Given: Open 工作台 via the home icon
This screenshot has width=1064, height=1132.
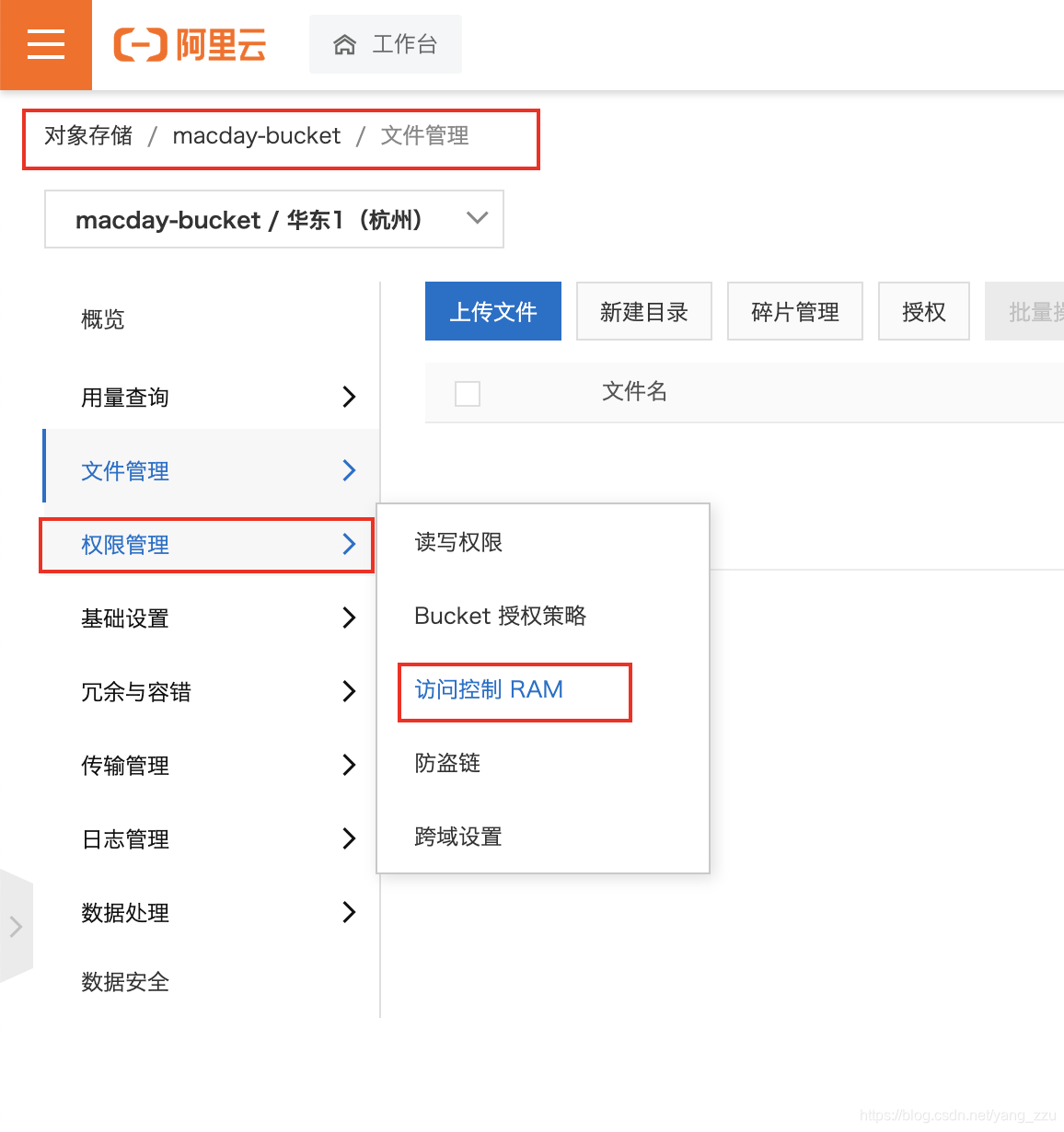Looking at the screenshot, I should [385, 44].
